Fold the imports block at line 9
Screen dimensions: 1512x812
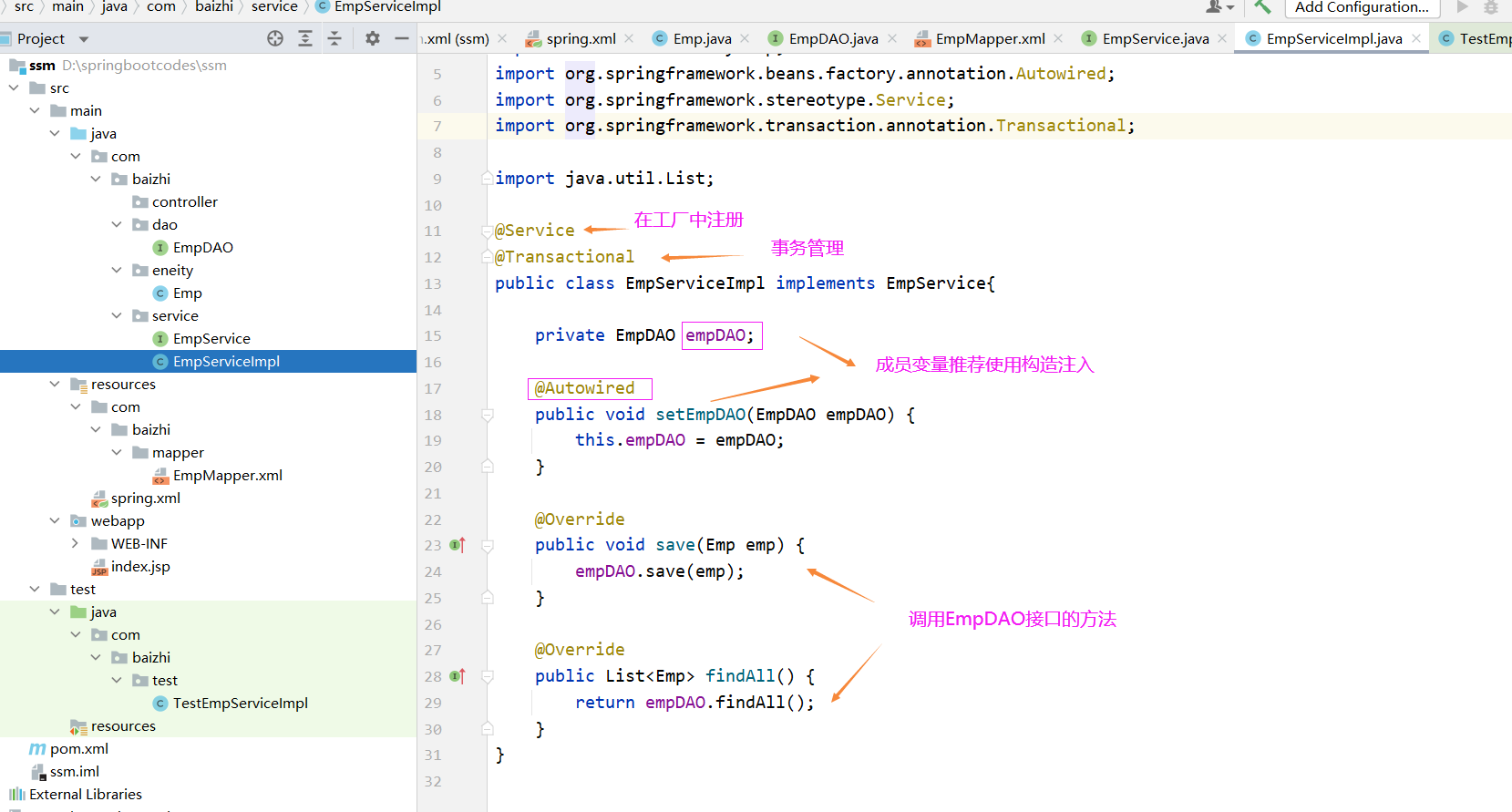tap(488, 179)
